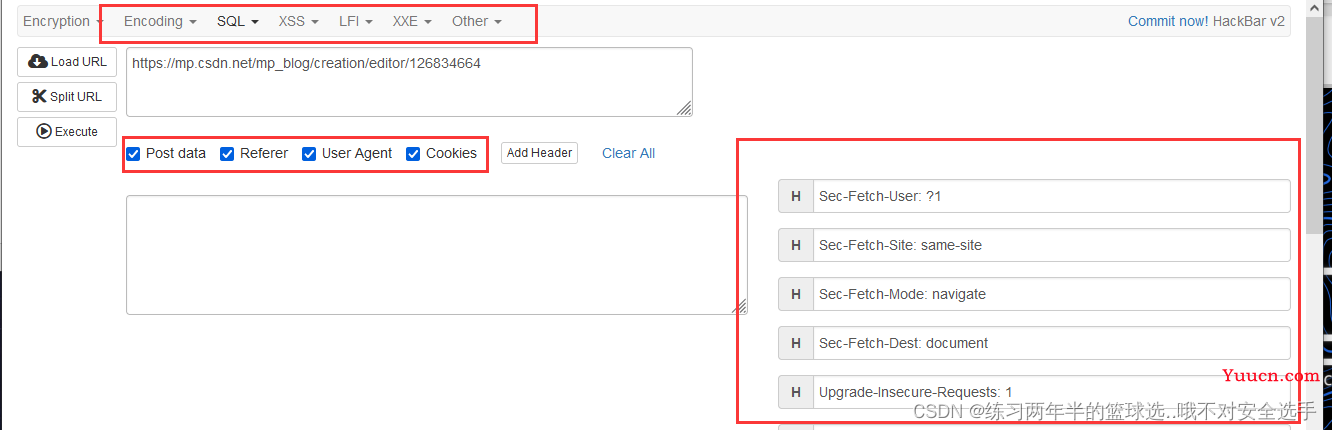Click the H icon beside Sec-Fetch-Dest
This screenshot has width=1332, height=430.
pyautogui.click(x=796, y=344)
